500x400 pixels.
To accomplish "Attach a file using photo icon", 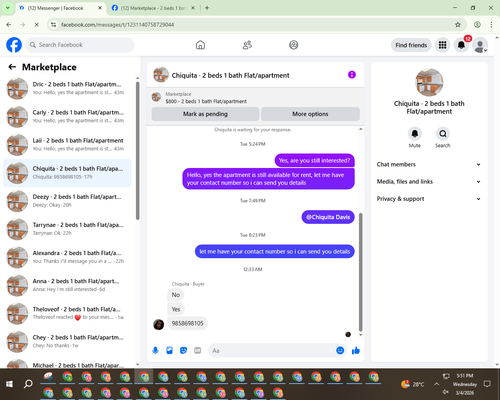I will tap(169, 350).
